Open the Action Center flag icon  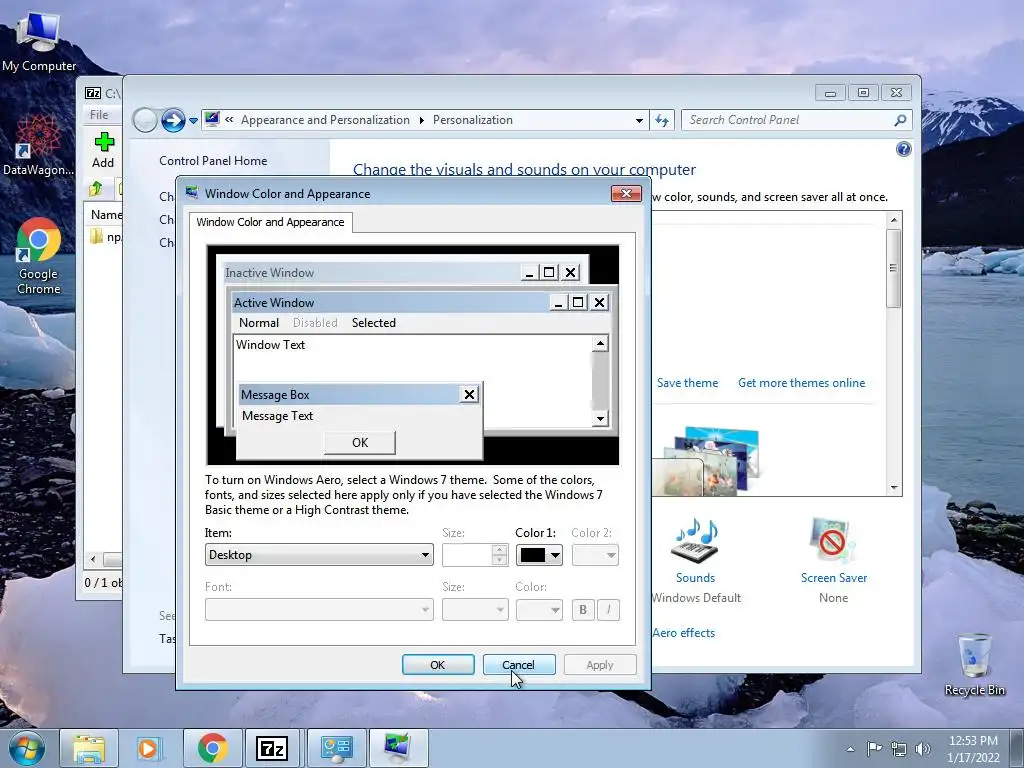(874, 748)
